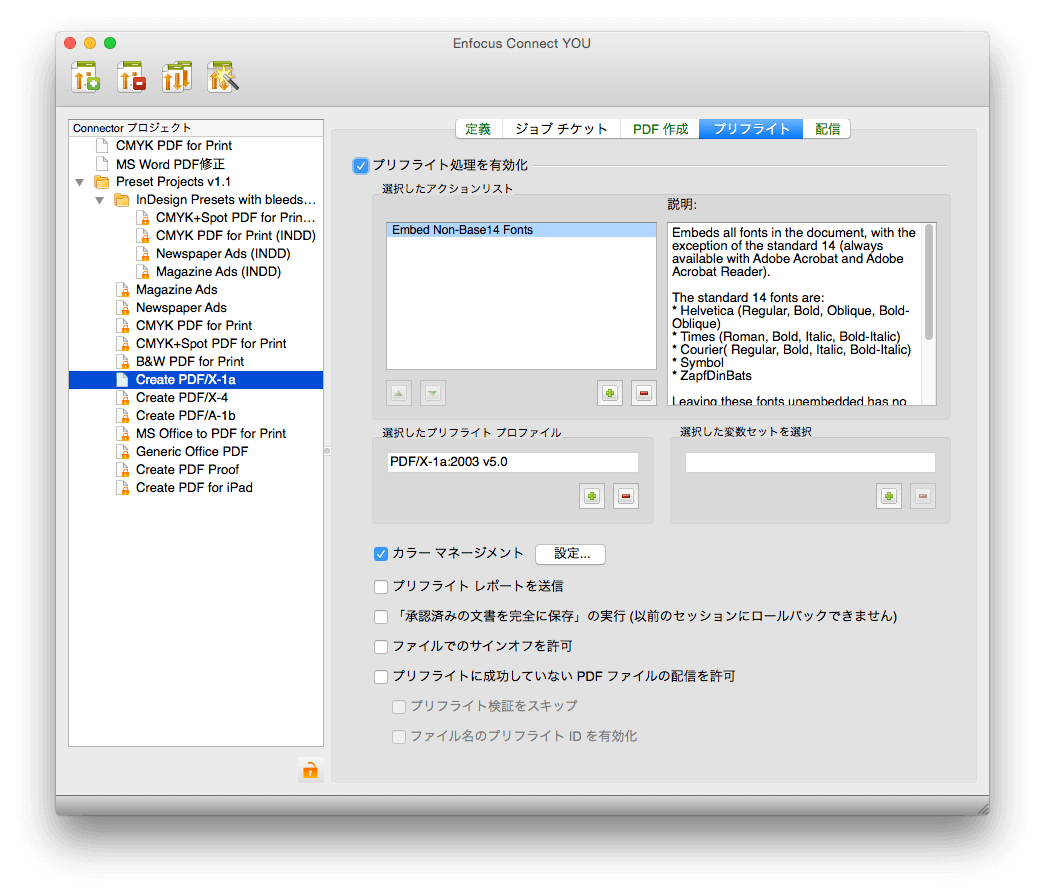Screen dimensions: 1045x895
Task: Uncheck the カラー マネージメント checkbox
Action: pyautogui.click(x=381, y=554)
